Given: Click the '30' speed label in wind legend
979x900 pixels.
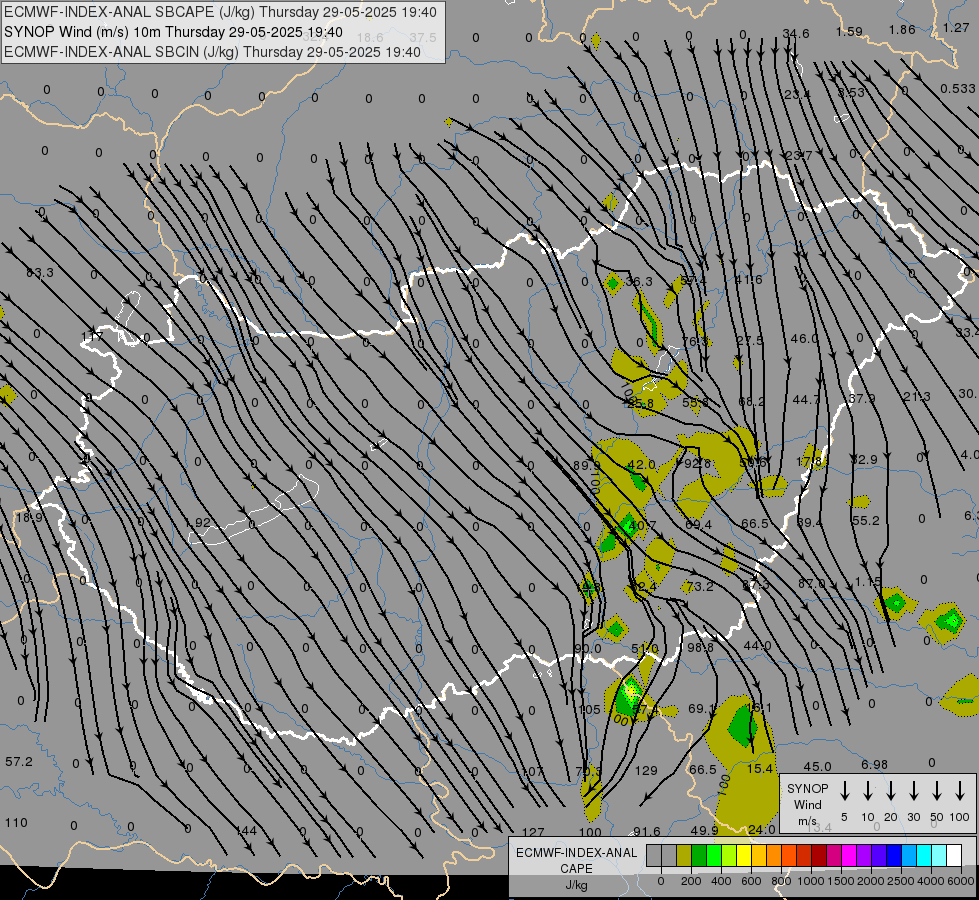Looking at the screenshot, I should click(x=914, y=817).
